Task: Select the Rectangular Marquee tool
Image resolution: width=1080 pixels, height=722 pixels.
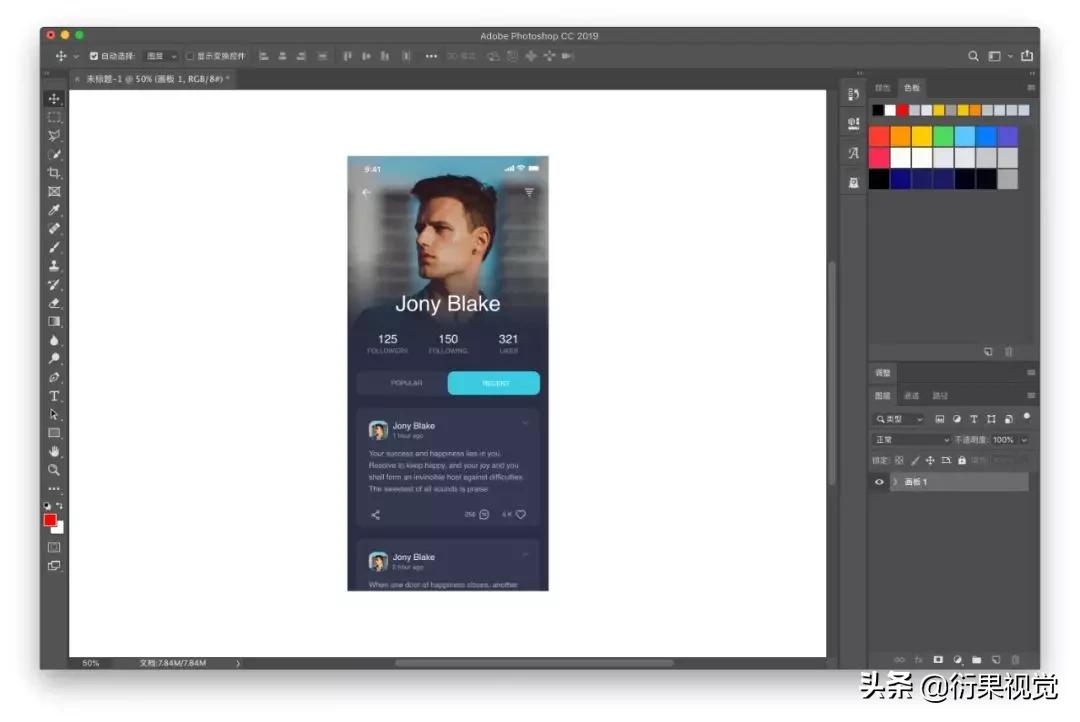Action: coord(54,117)
